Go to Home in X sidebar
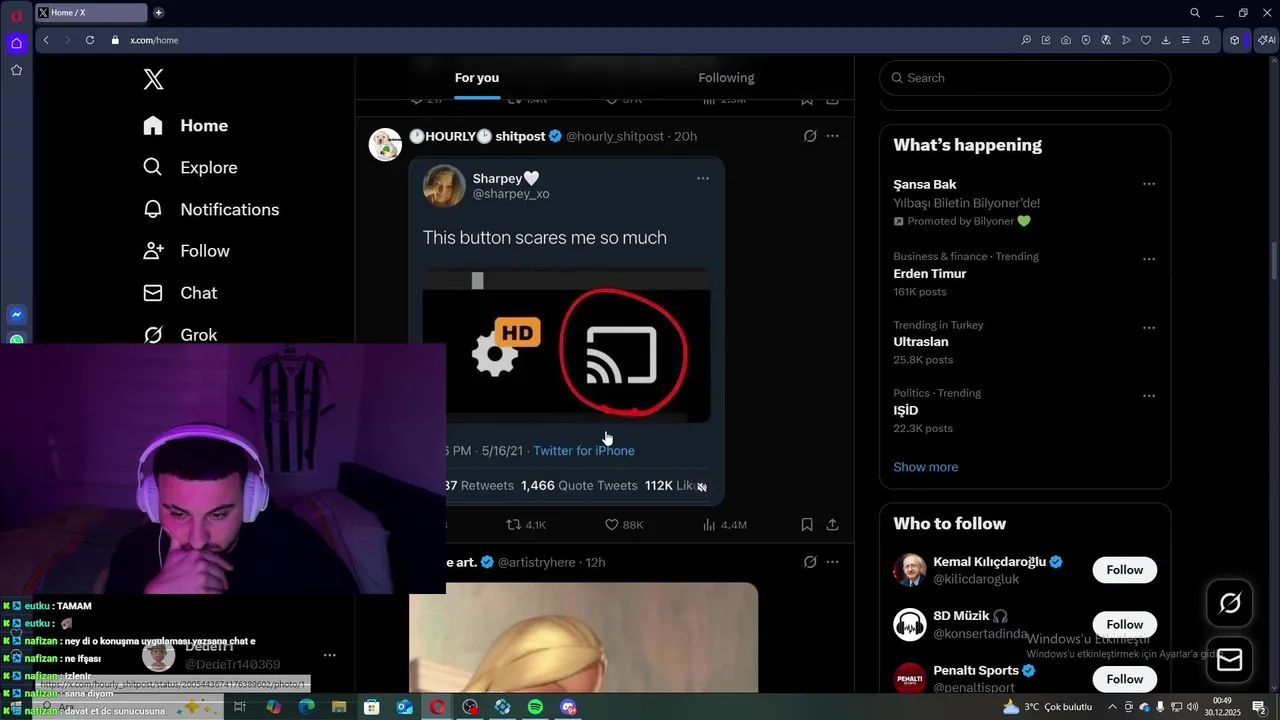Screen dimensions: 1280x720 pos(186,126)
